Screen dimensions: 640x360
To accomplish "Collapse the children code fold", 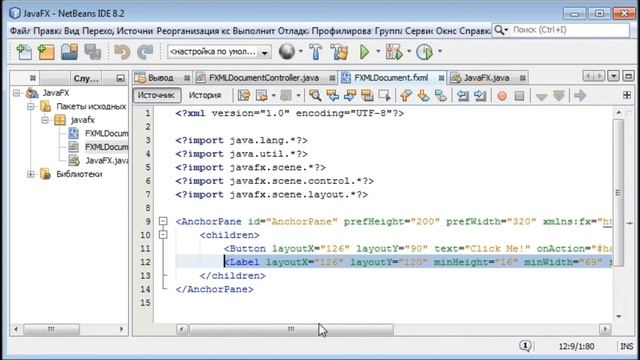I will click(163, 235).
